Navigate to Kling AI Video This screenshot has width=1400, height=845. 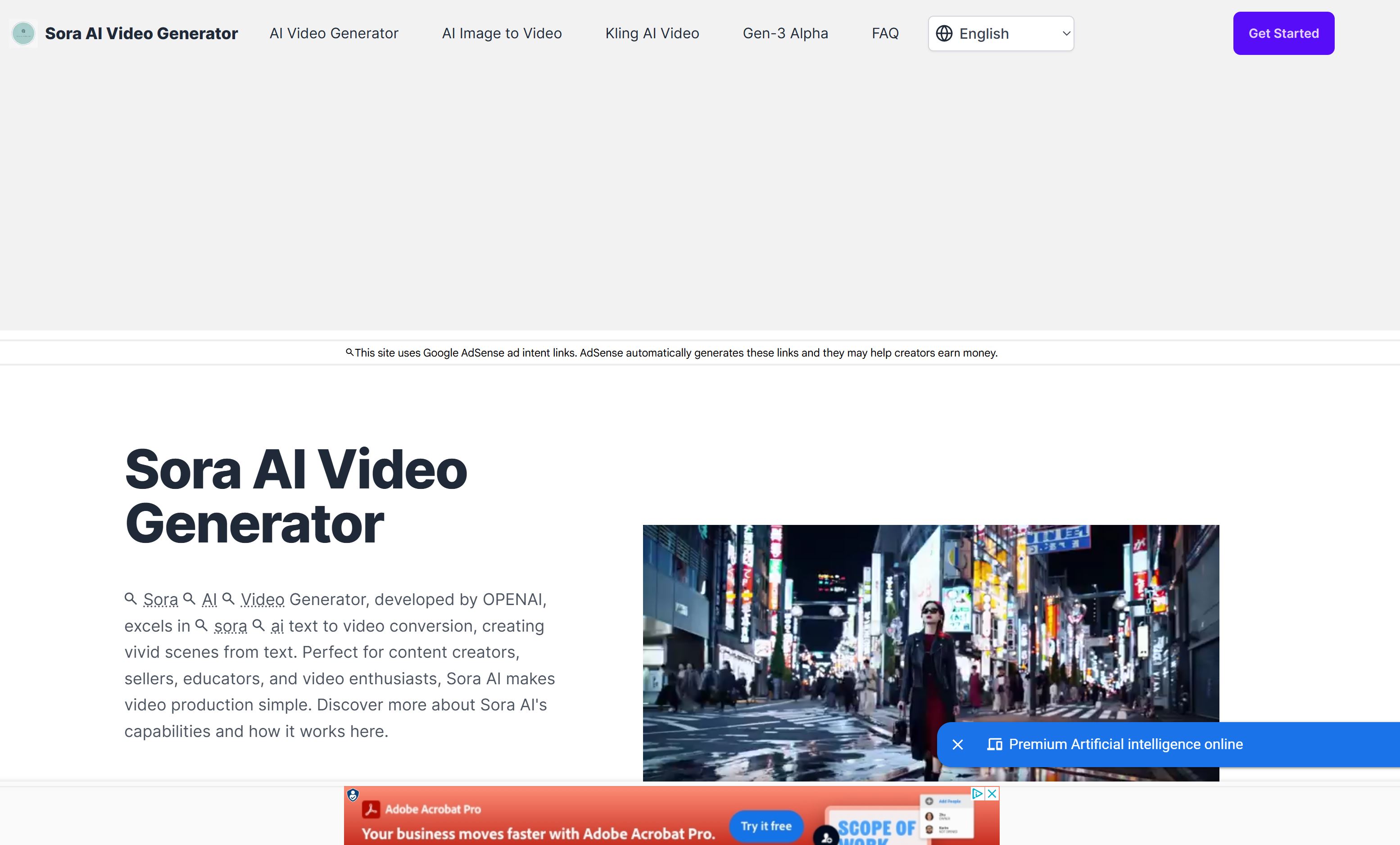coord(652,33)
